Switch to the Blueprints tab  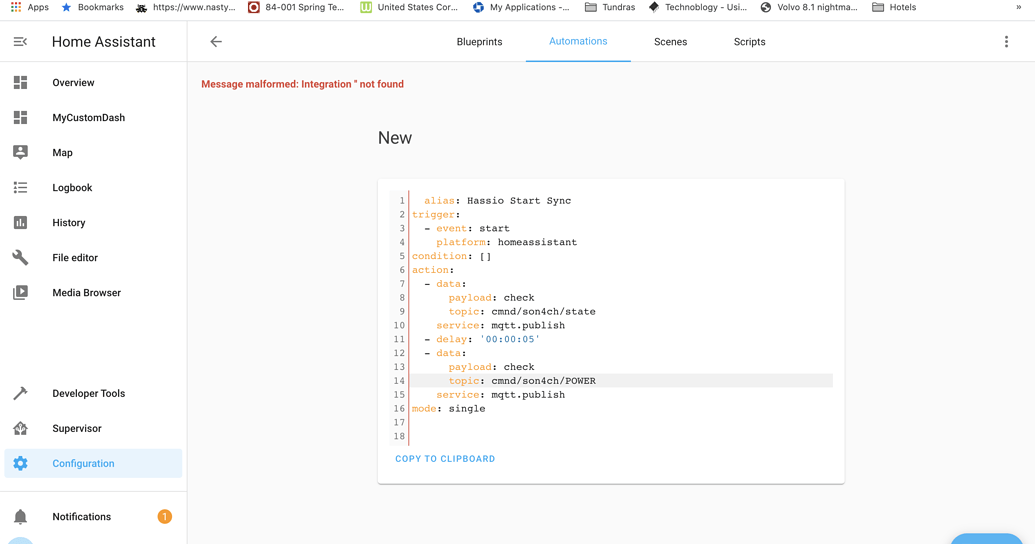(x=479, y=42)
